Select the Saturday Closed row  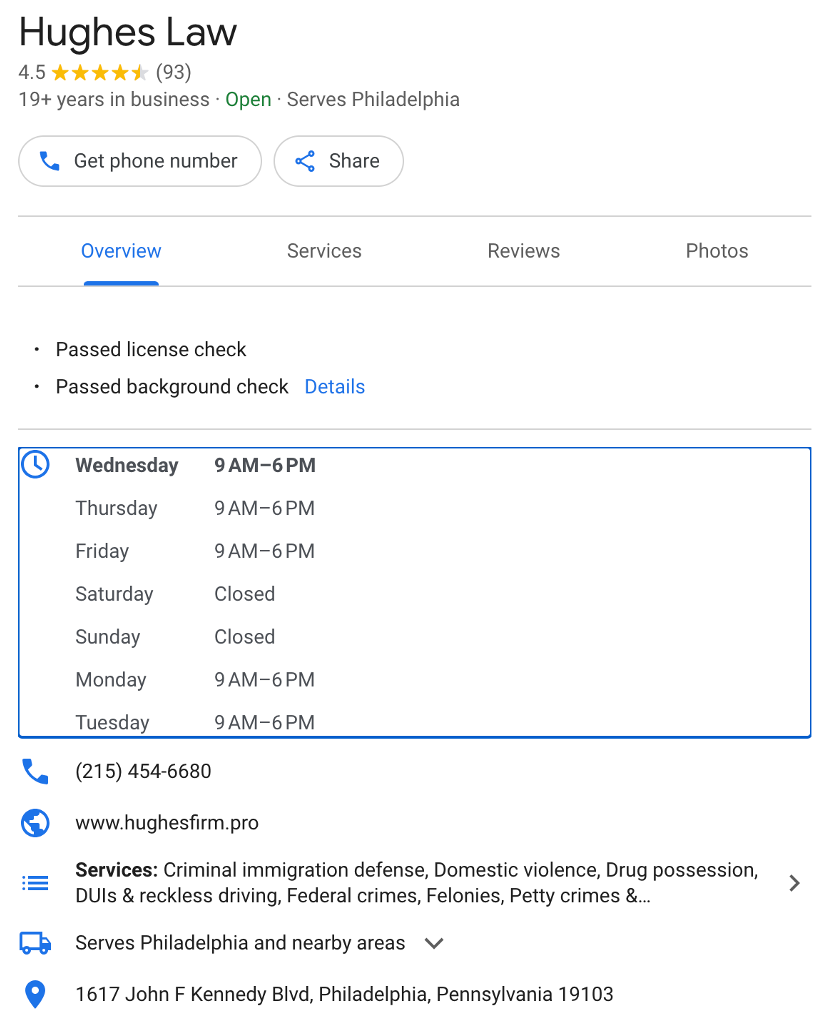[x=175, y=594]
